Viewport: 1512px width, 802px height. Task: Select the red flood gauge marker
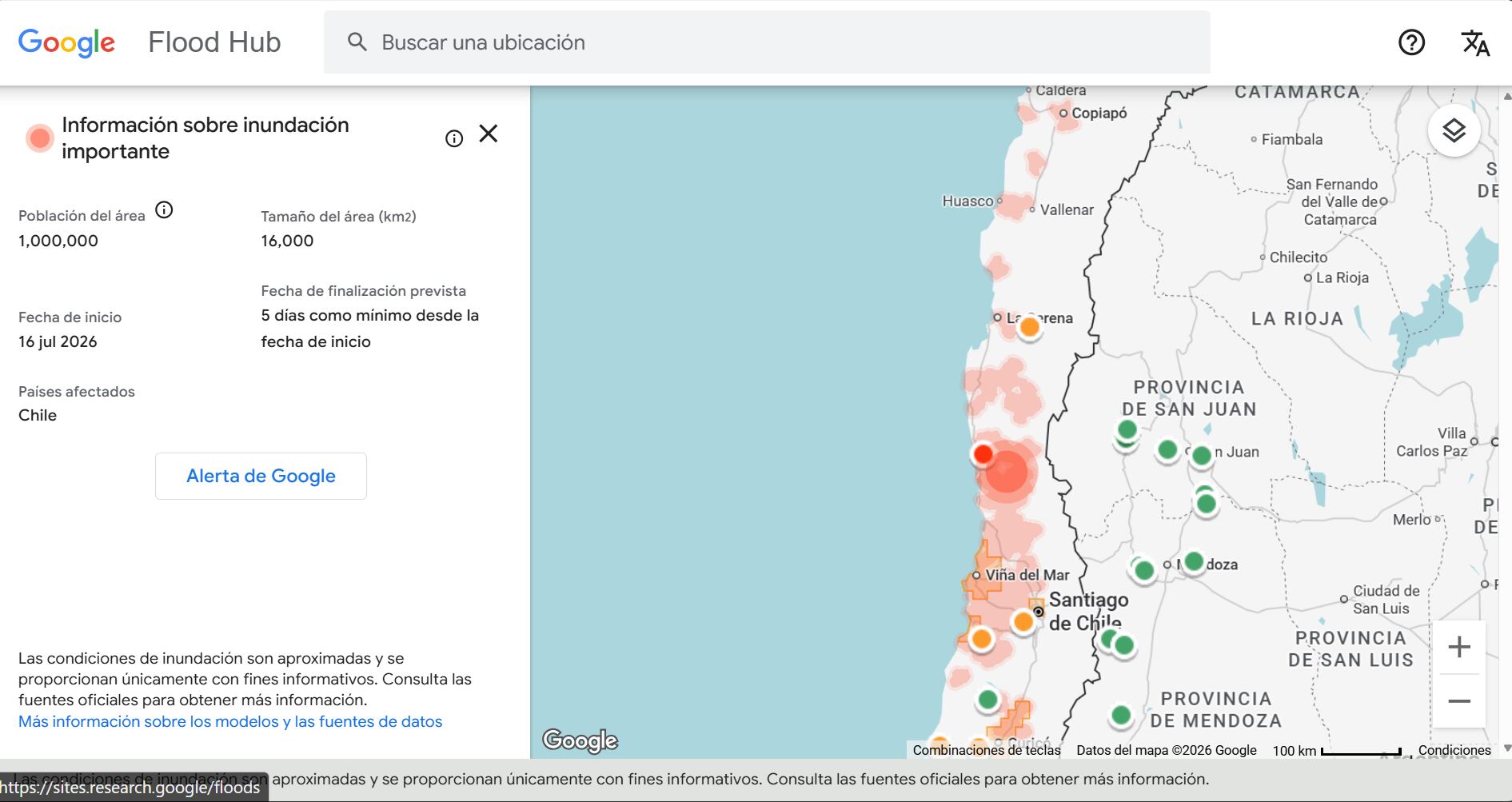[983, 455]
